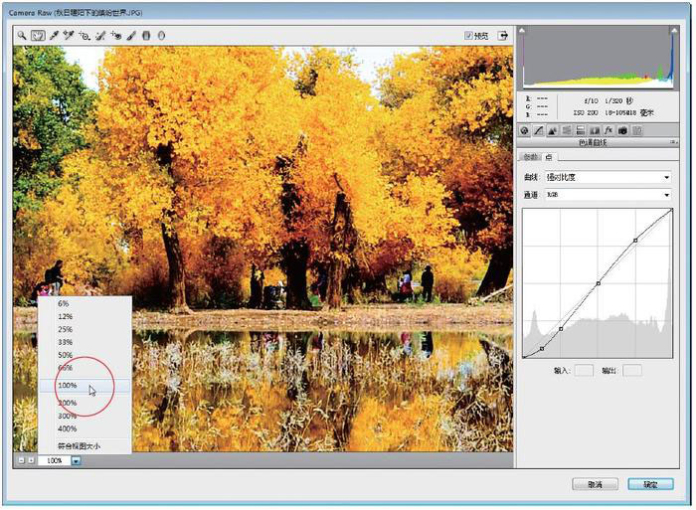Pick the Color Sampler tool
Screen dimensions: 696x510
(x=69, y=35)
